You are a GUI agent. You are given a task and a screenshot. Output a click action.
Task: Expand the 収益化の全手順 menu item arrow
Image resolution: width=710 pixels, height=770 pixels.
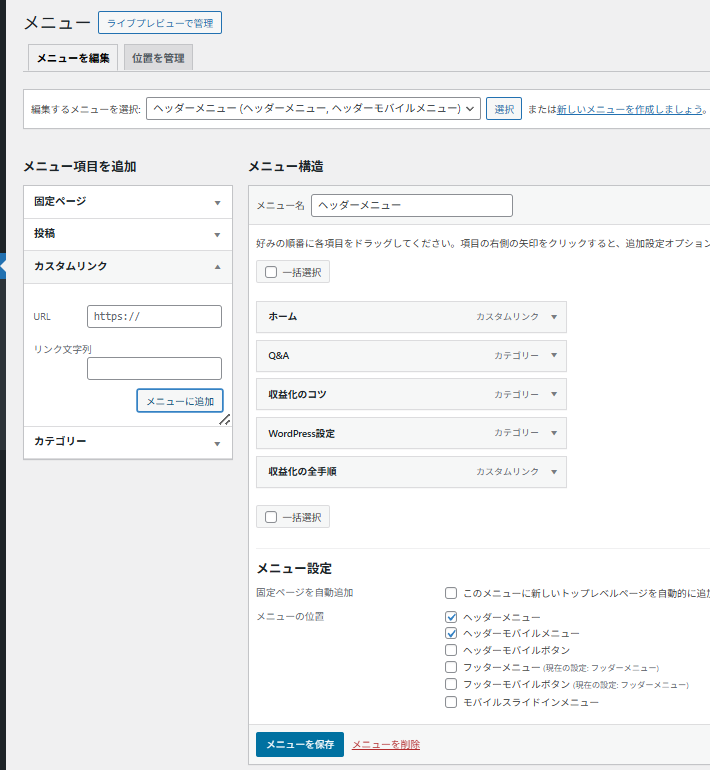pos(553,472)
